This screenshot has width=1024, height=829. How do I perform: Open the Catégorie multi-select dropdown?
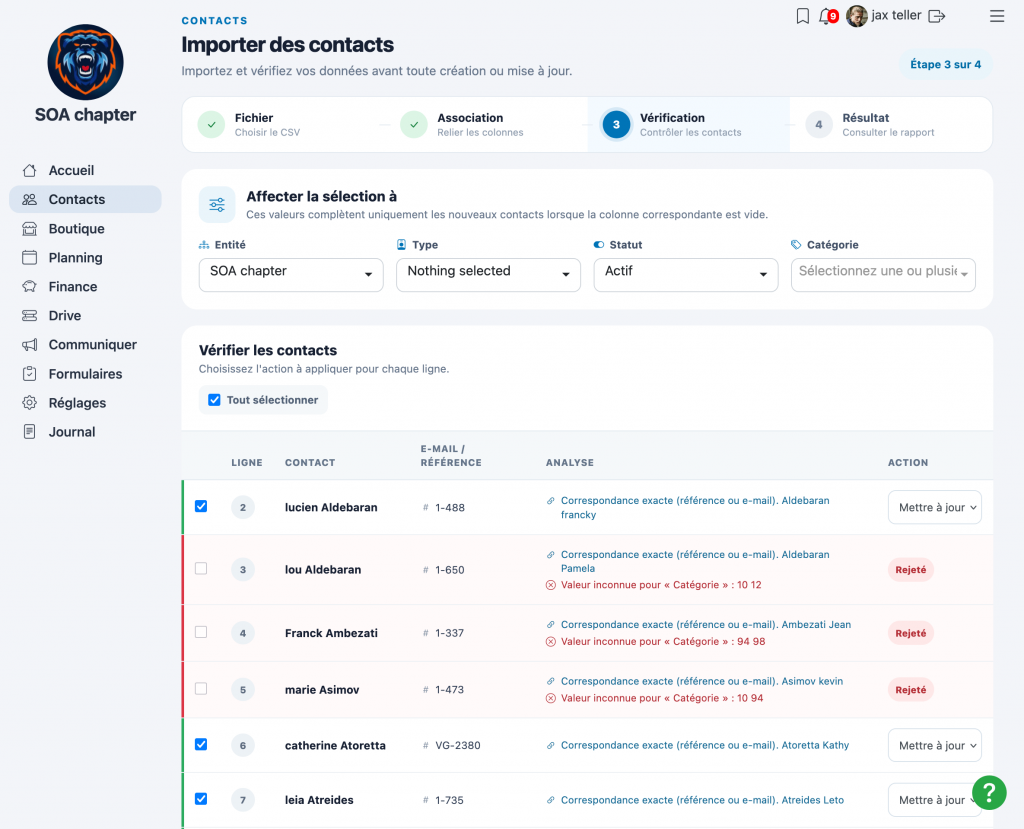pyautogui.click(x=883, y=274)
